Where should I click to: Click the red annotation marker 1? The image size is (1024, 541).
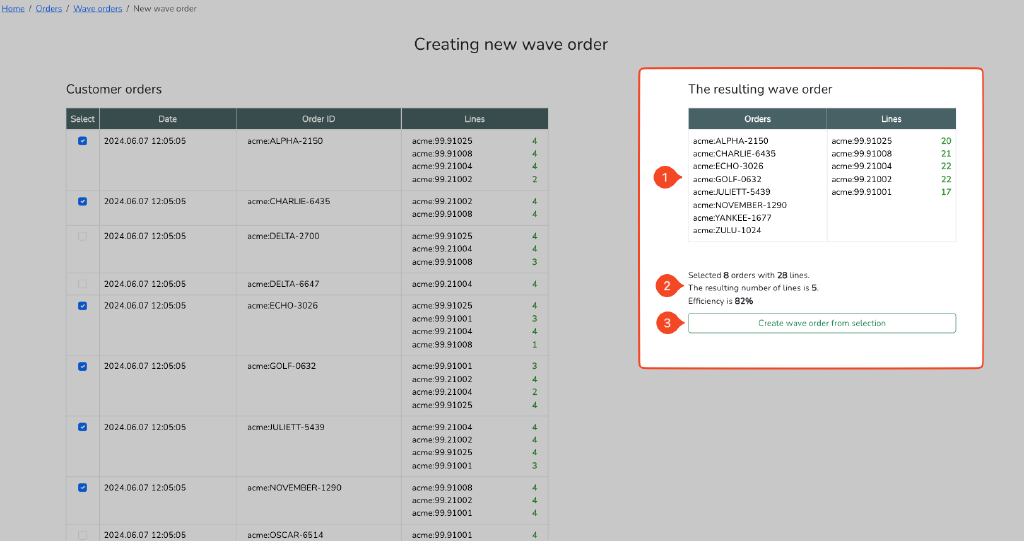pos(662,178)
